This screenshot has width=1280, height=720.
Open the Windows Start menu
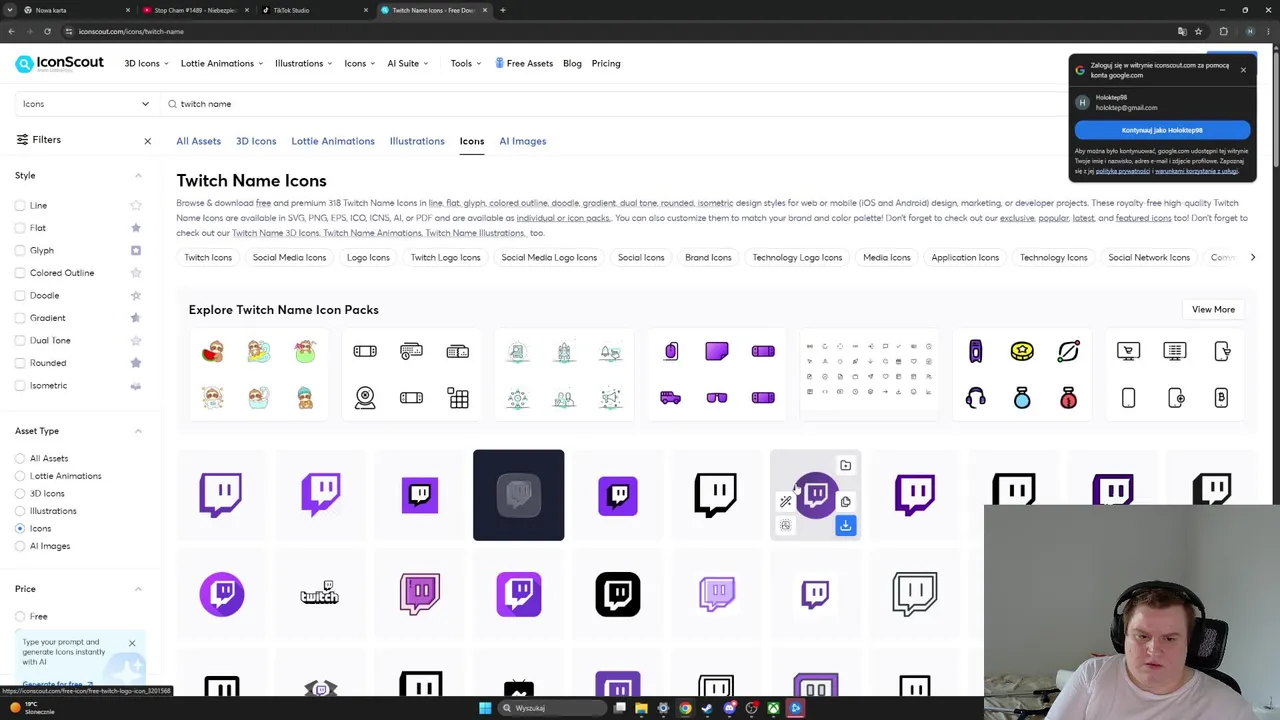(x=485, y=708)
